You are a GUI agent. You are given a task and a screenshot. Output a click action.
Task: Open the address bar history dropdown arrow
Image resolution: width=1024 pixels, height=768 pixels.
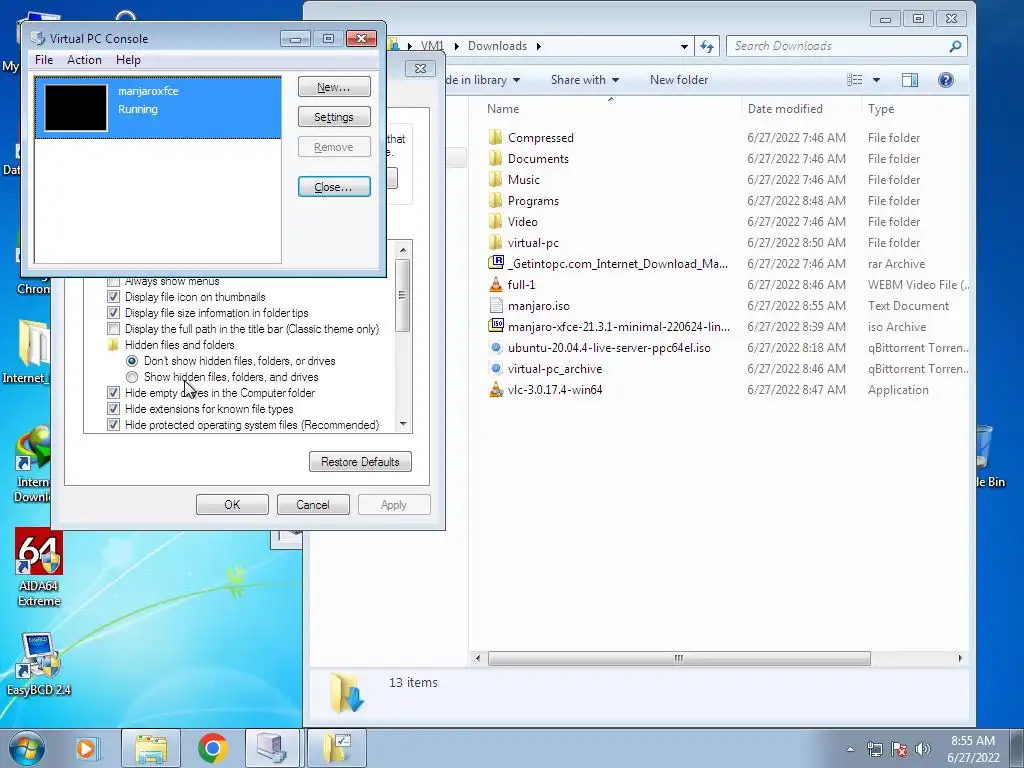(684, 46)
